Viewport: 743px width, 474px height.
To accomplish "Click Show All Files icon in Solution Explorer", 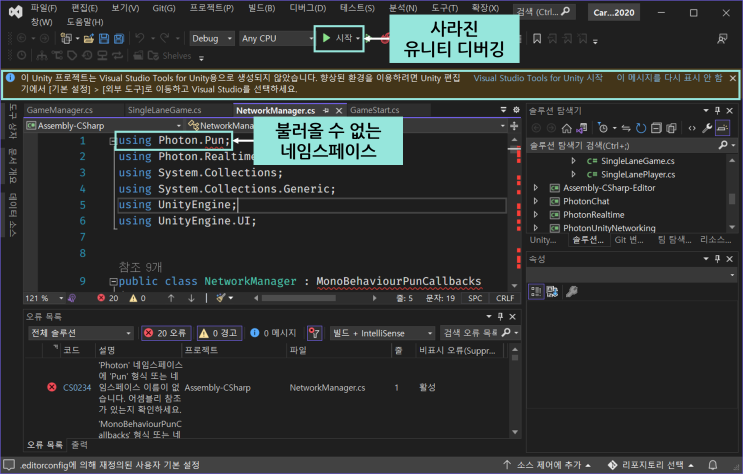I will [671, 128].
